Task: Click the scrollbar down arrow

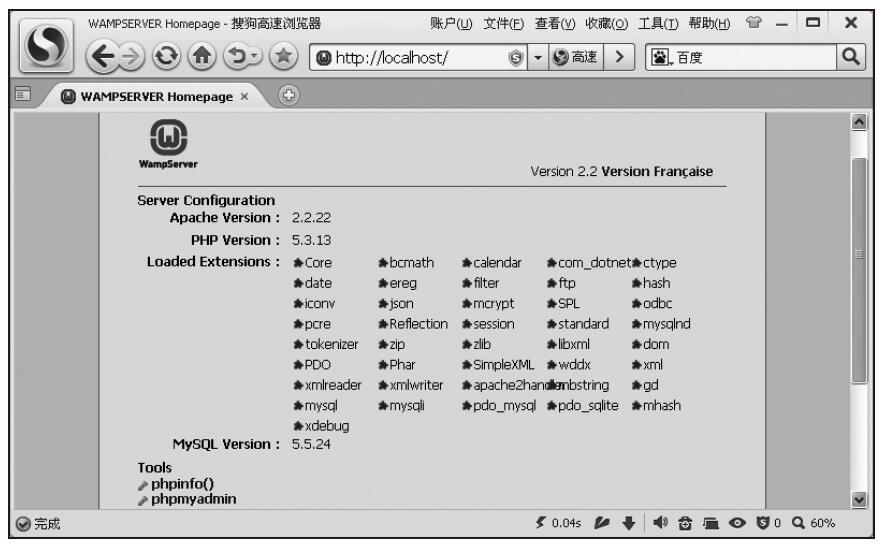Action: [x=859, y=499]
